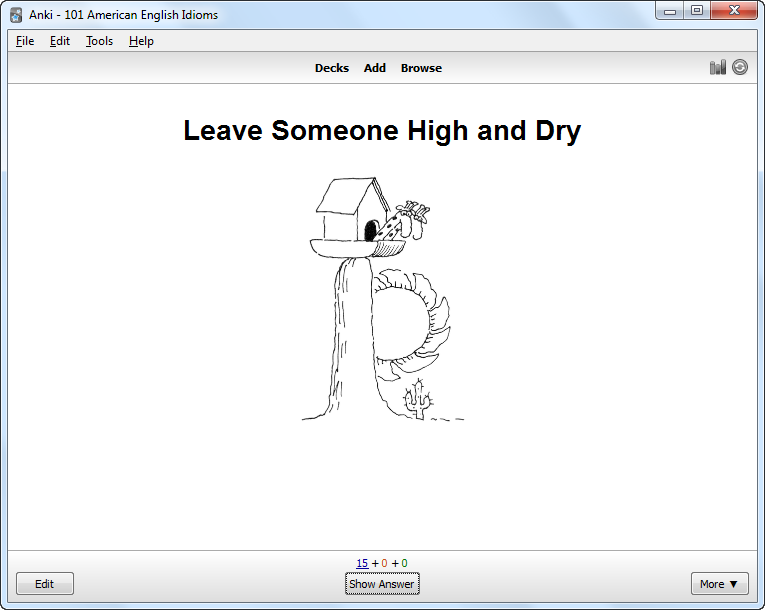Close the Anki window
Screen dimensions: 765x610
pyautogui.click(x=734, y=11)
